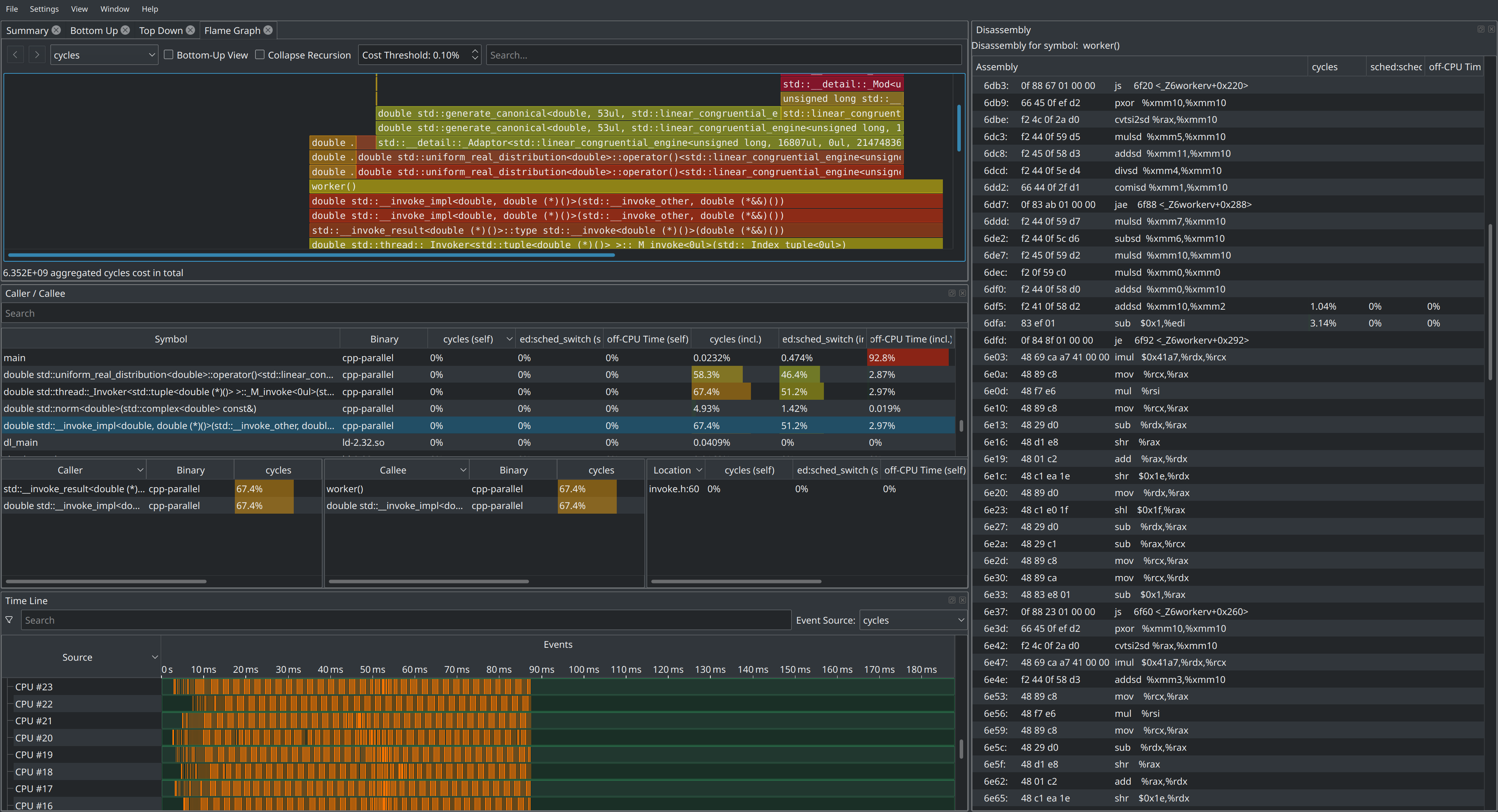
Task: Increase the Cost Threshold with the up arrow
Action: 474,51
